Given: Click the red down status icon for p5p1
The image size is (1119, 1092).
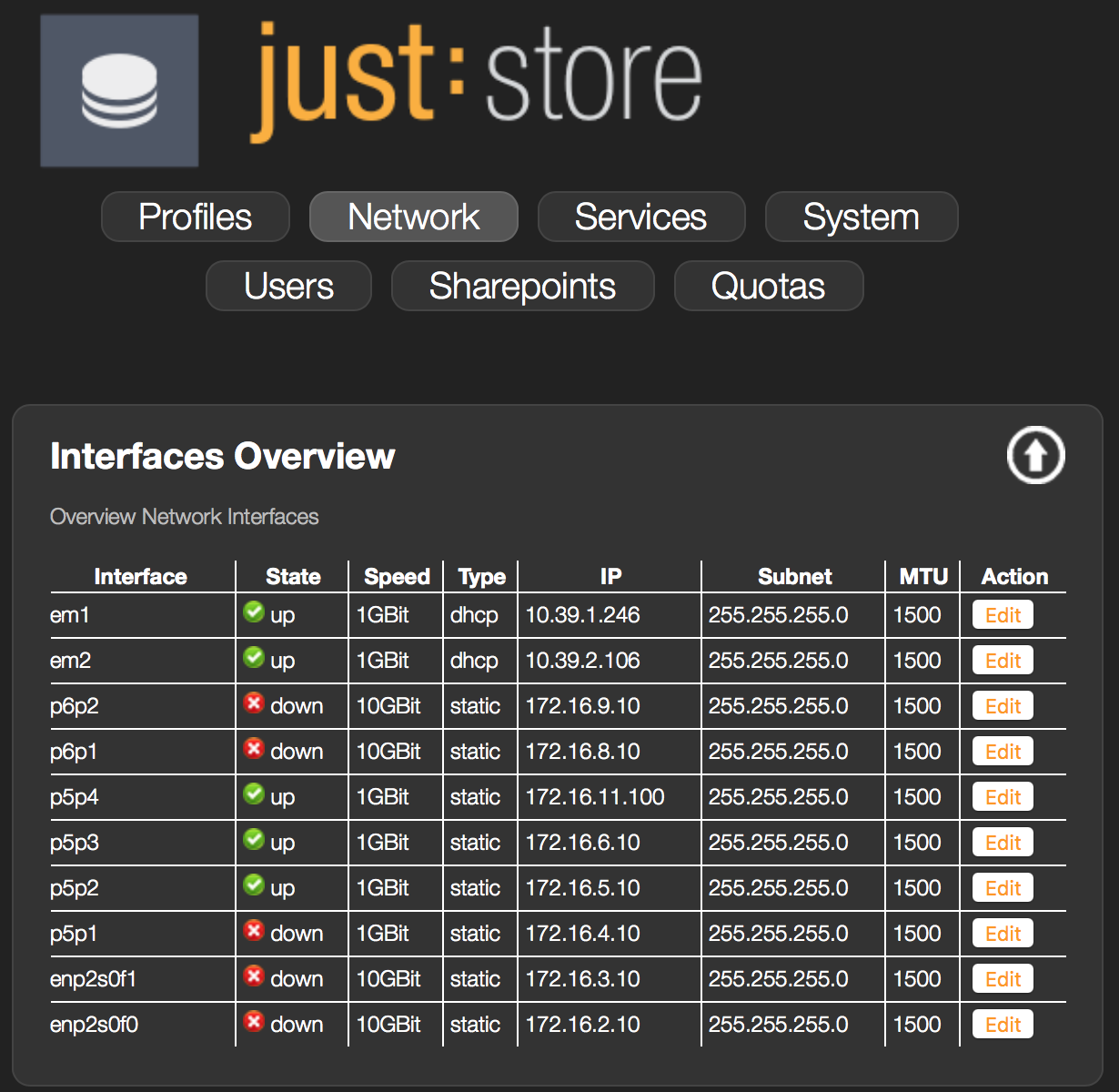Looking at the screenshot, I should [x=254, y=930].
